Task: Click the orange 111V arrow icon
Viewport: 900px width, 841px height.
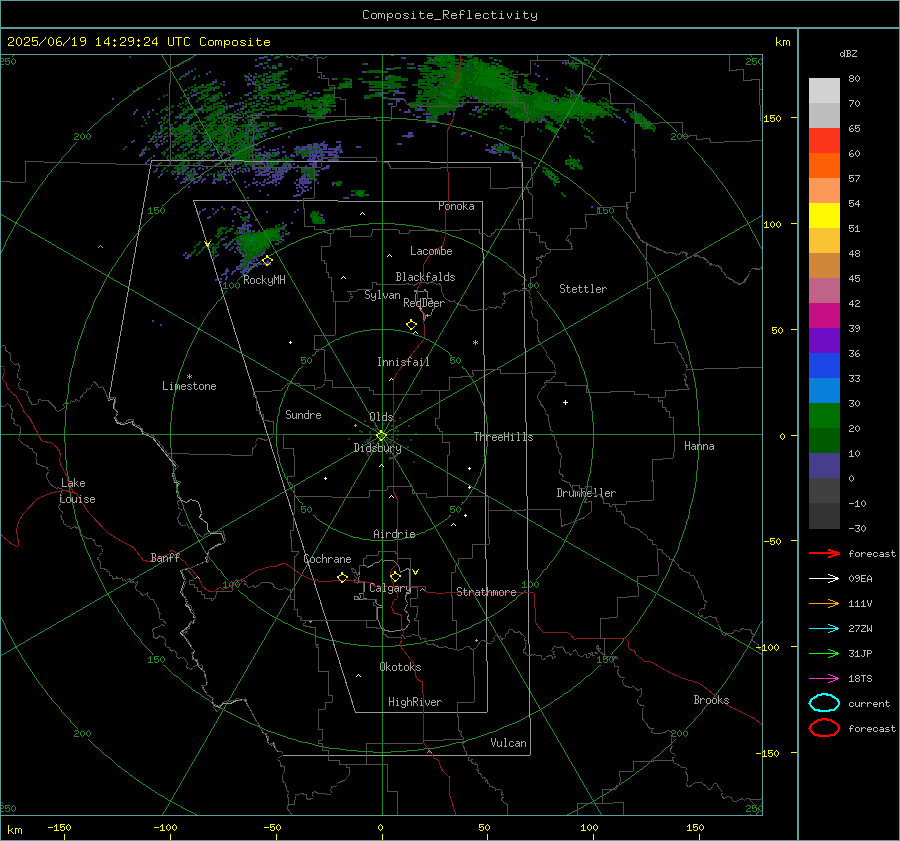Action: 824,603
